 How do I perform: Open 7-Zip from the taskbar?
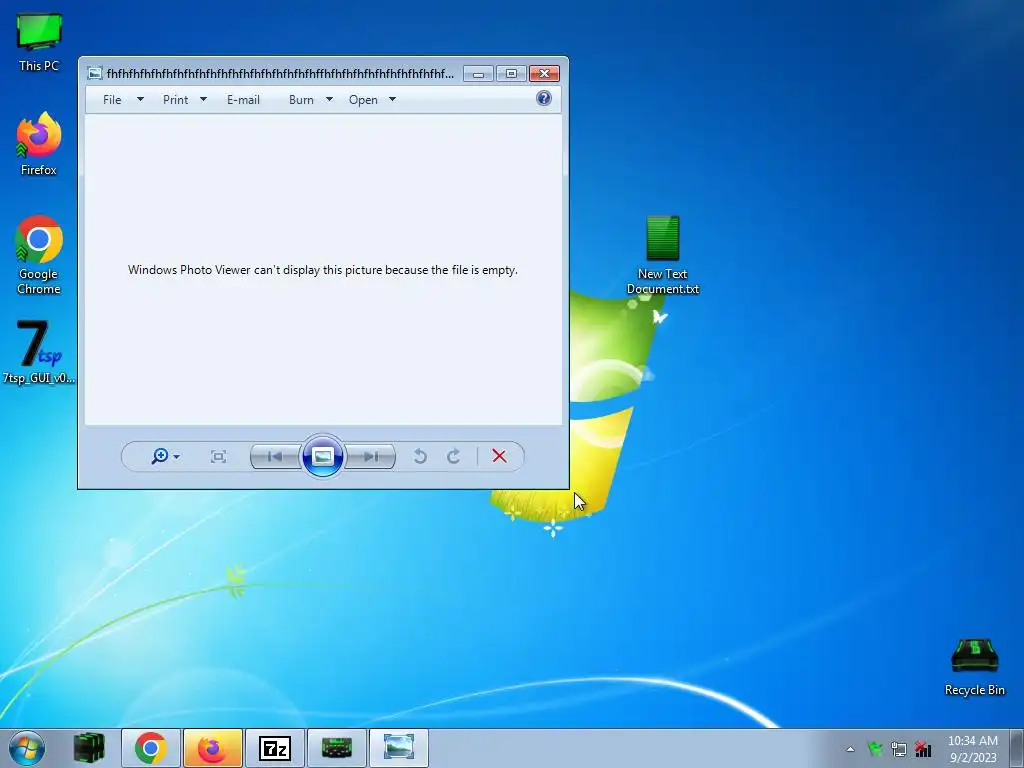coord(274,748)
